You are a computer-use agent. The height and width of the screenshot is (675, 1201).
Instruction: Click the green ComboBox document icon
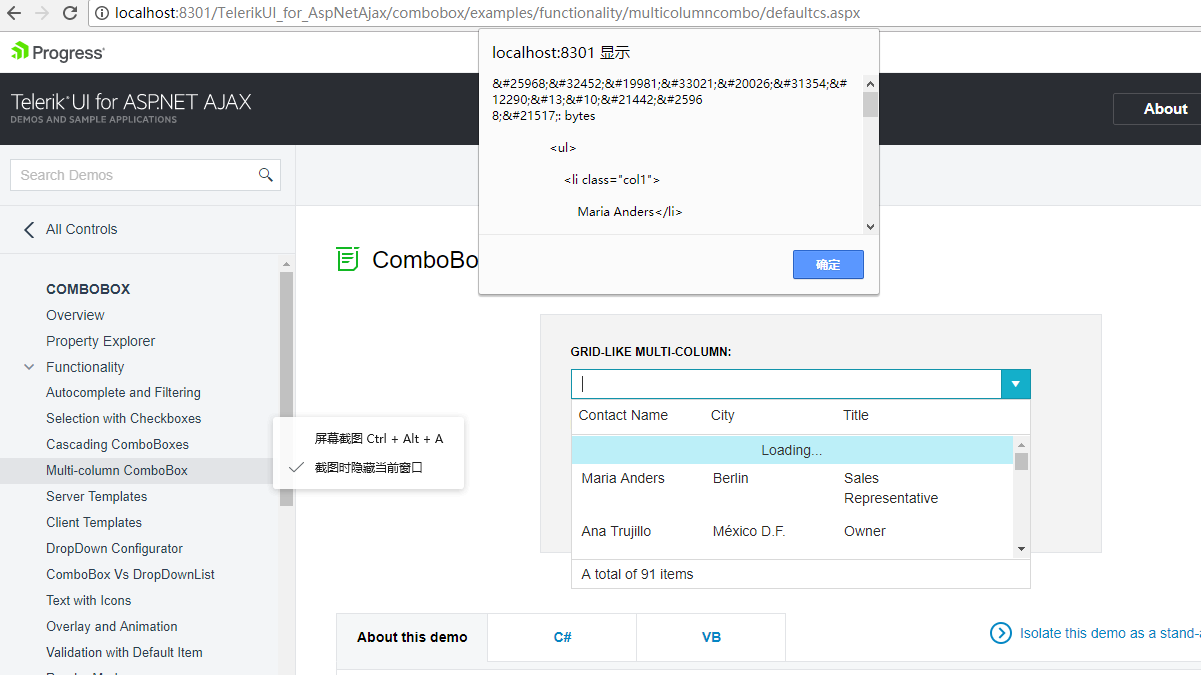[347, 259]
